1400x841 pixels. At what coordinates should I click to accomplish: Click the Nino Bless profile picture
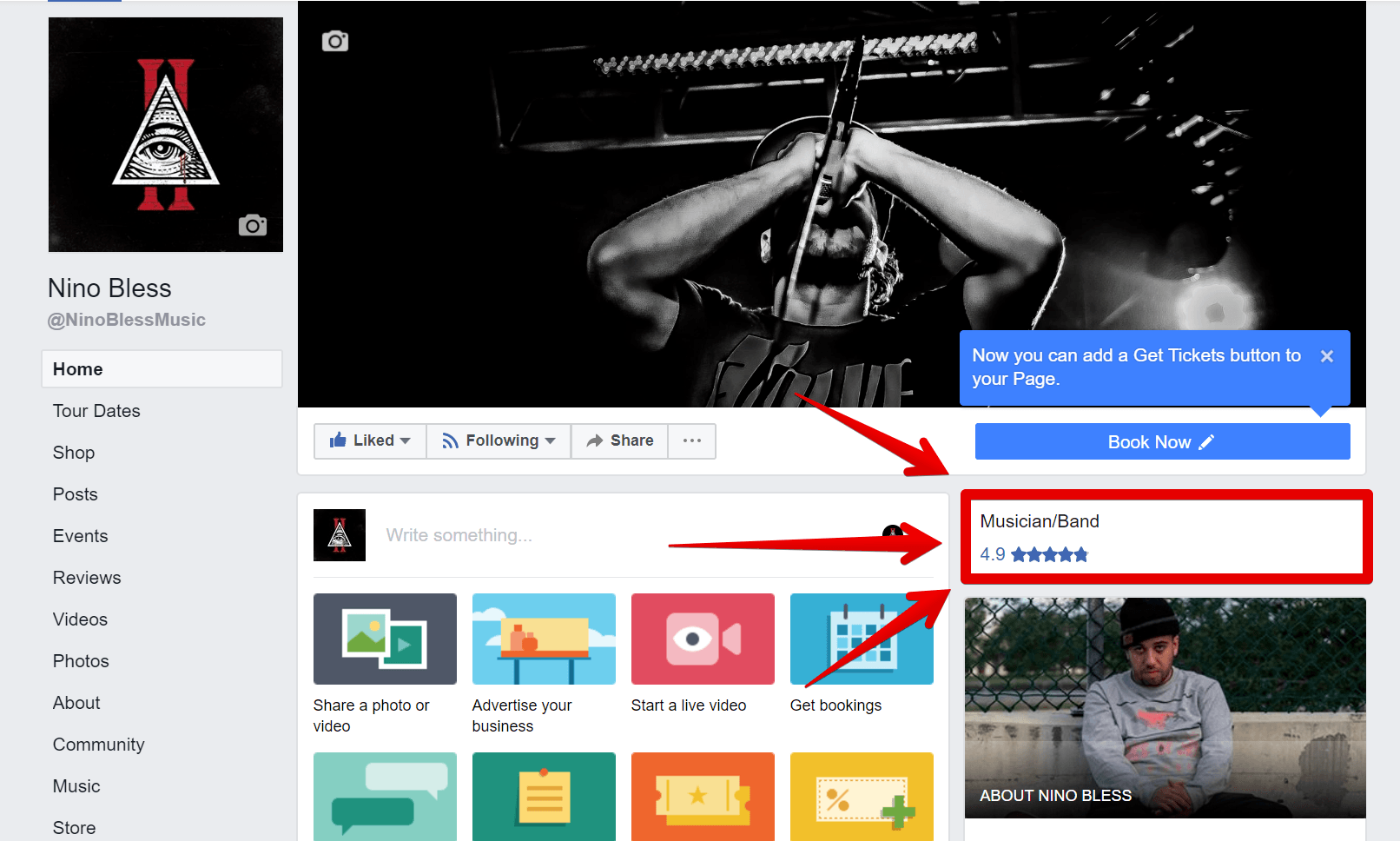tap(166, 135)
